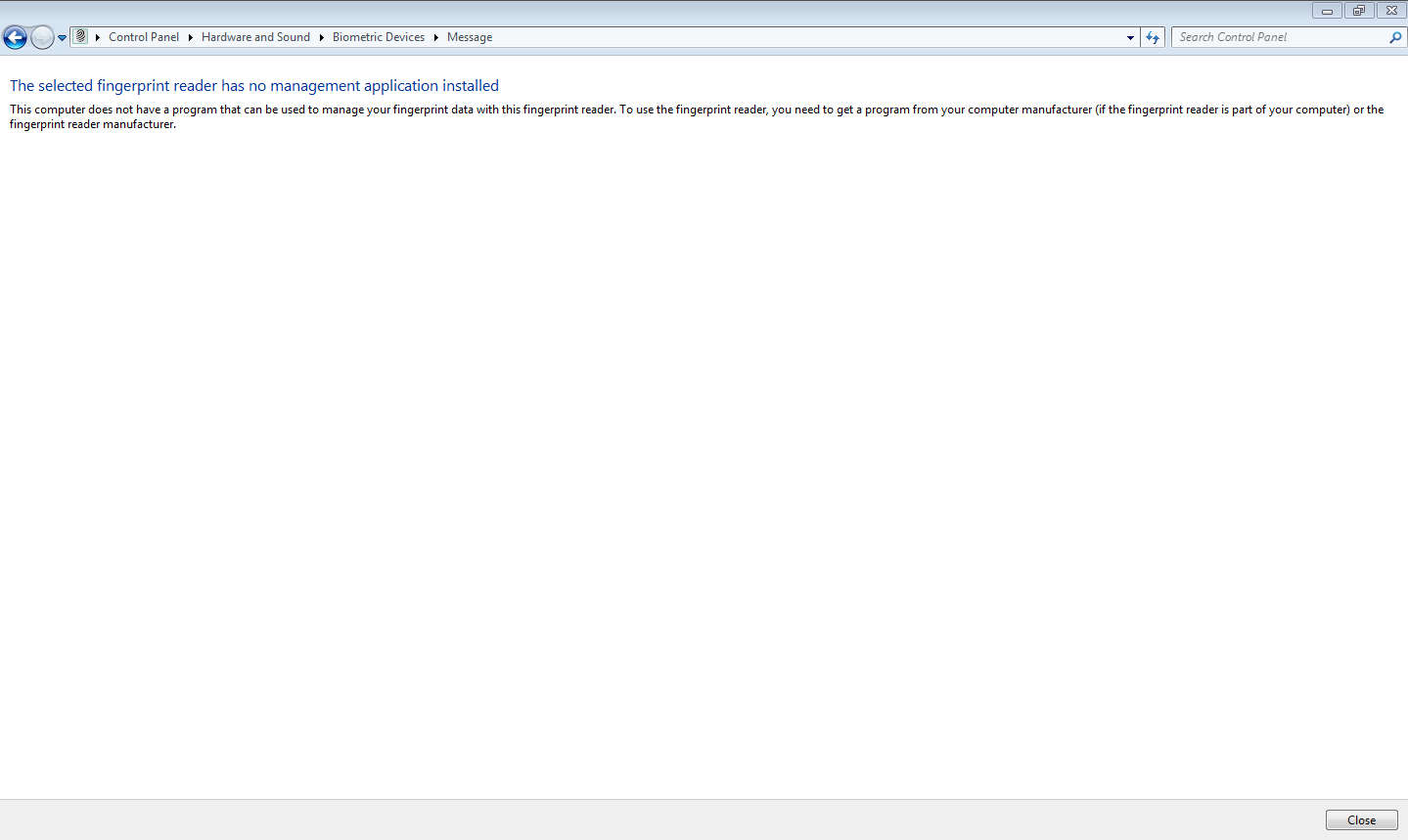Click the heading about no management application installed
Viewport: 1408px width, 840px height.
pyautogui.click(x=254, y=86)
